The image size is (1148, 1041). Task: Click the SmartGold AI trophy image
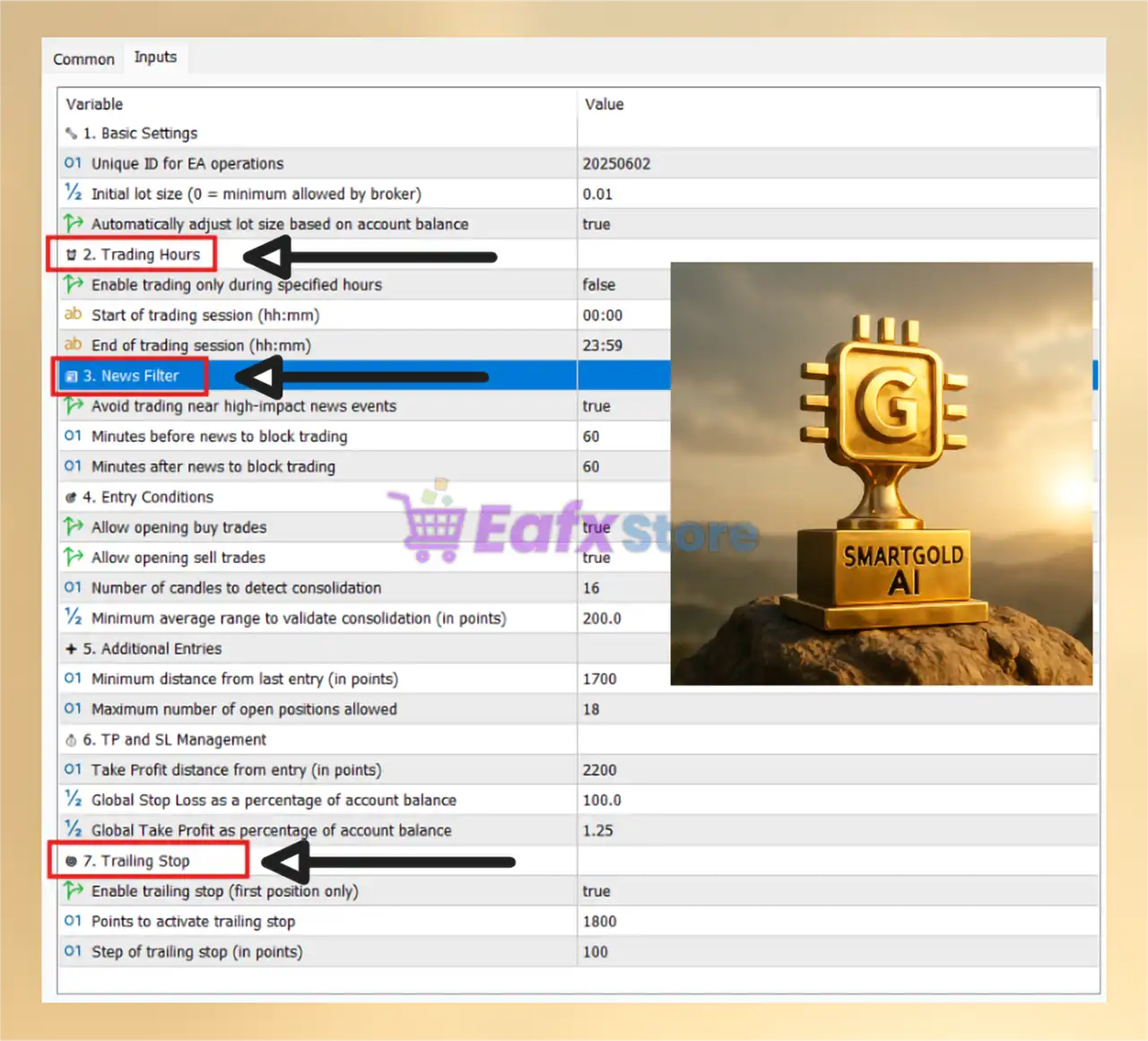pyautogui.click(x=882, y=473)
